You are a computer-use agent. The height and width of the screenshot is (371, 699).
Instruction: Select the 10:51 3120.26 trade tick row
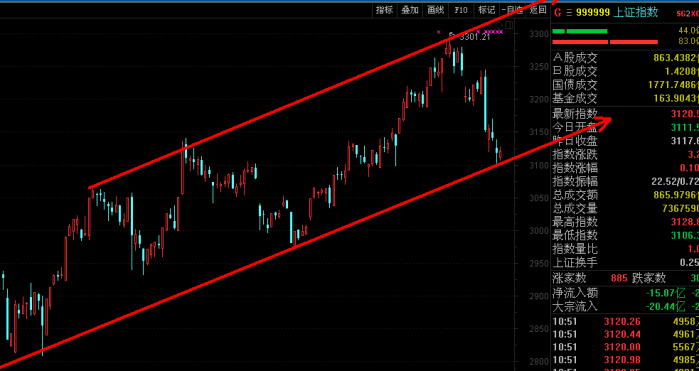[x=625, y=321]
